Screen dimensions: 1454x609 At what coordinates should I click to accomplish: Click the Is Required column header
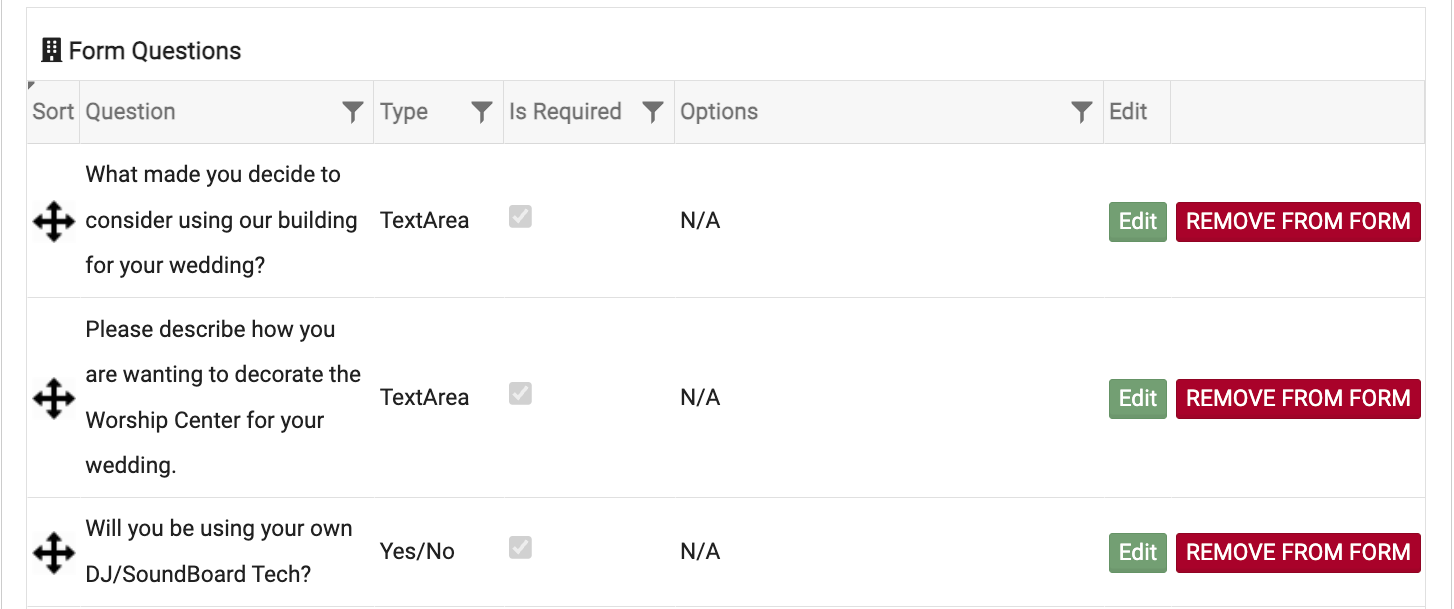565,112
